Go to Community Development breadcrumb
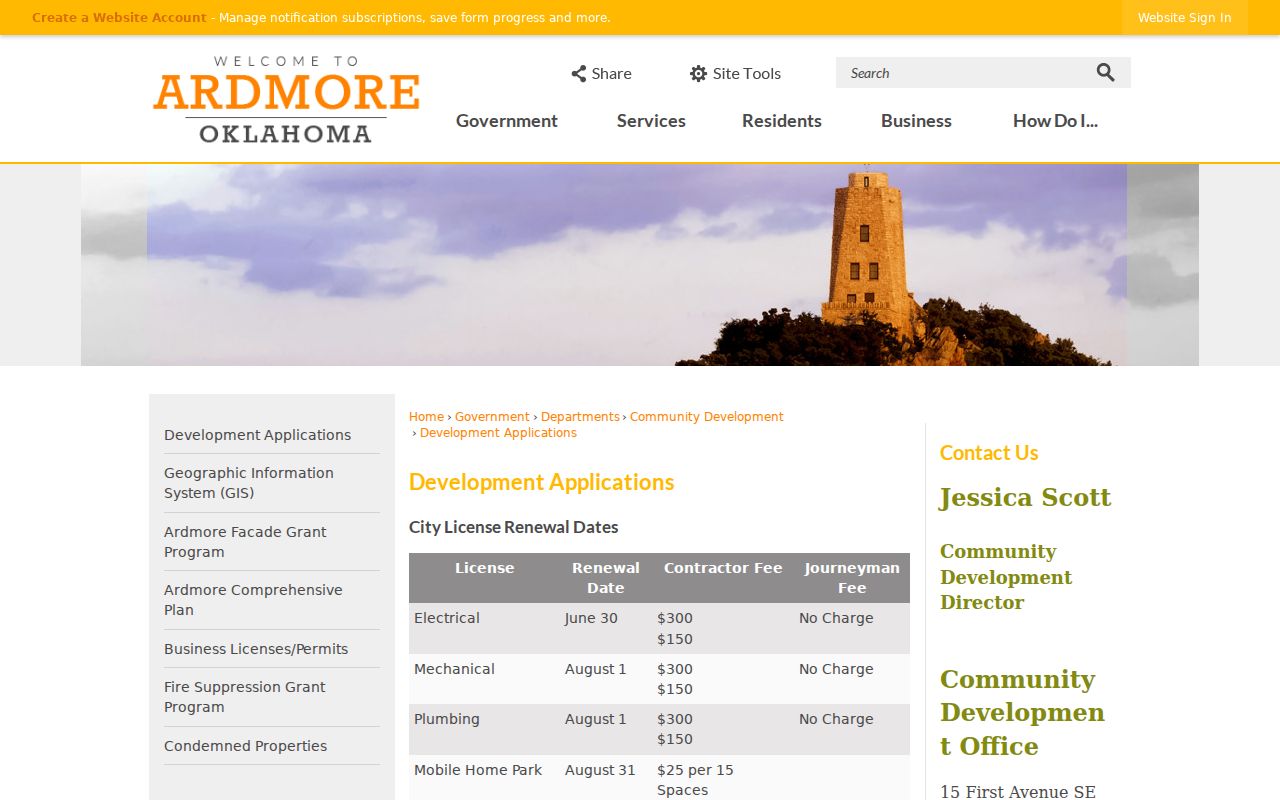 [707, 417]
